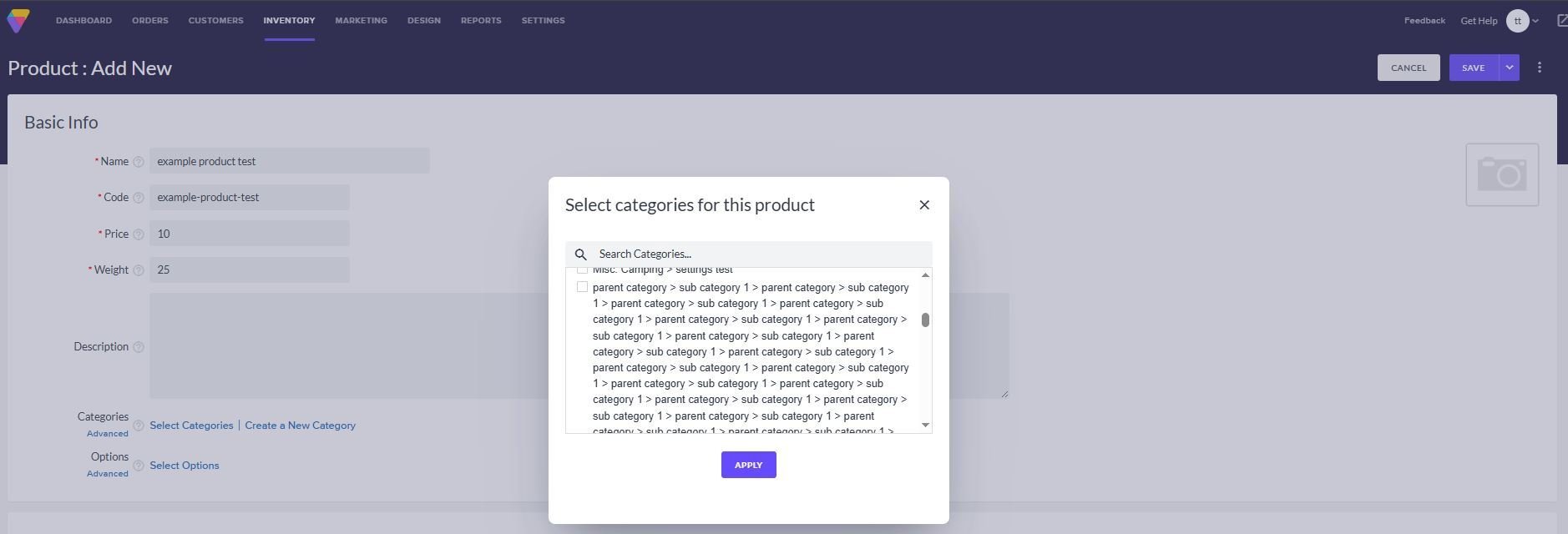
Task: Apply the selected categories
Action: point(747,465)
